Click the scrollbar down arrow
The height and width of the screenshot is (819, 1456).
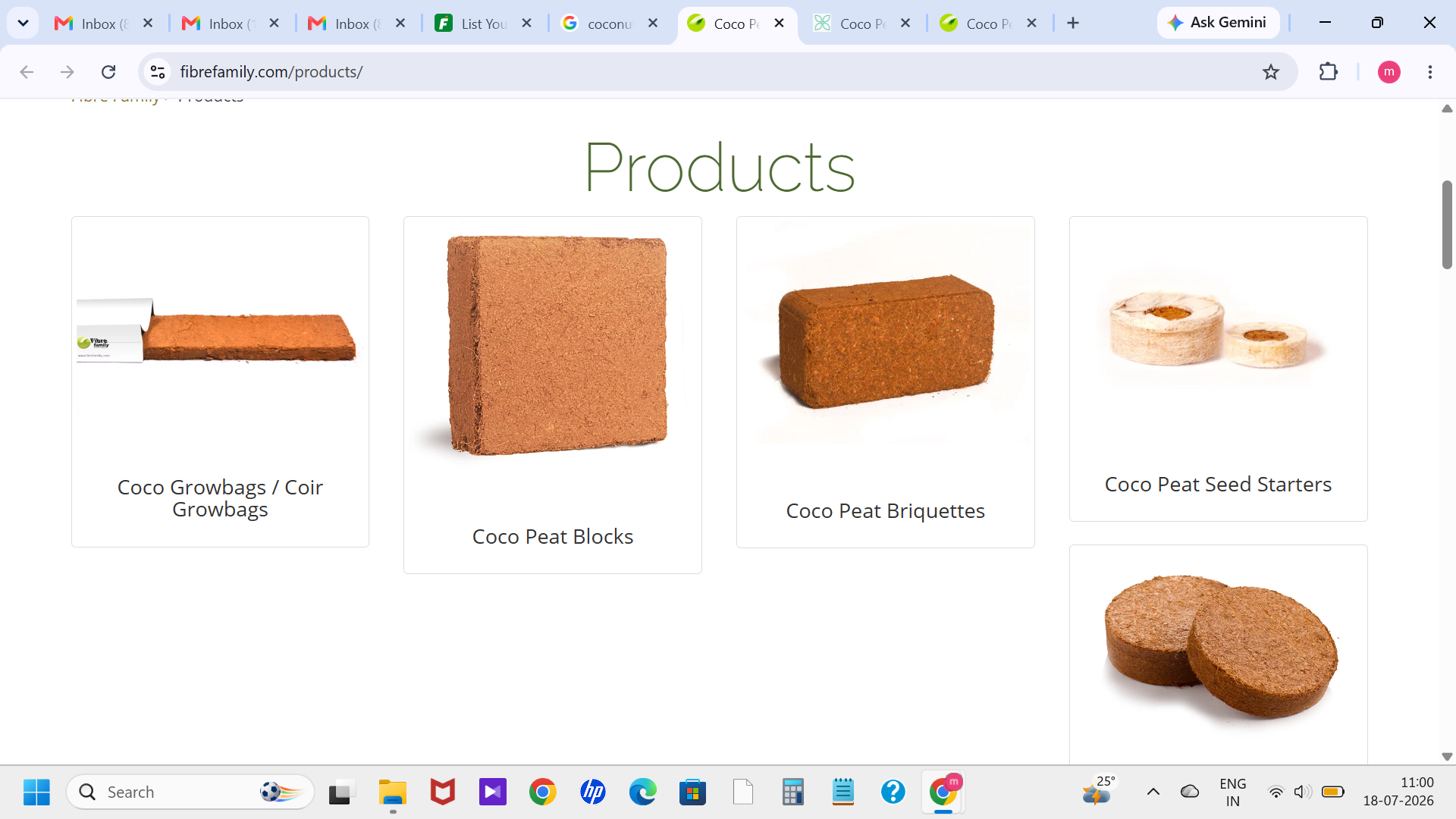point(1447,756)
